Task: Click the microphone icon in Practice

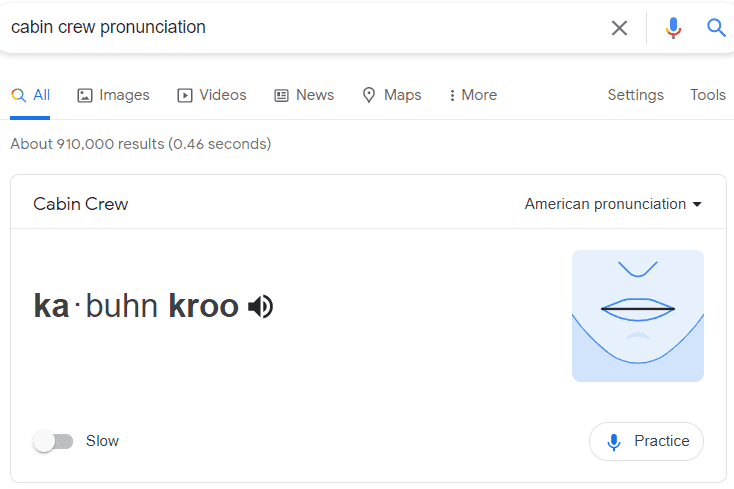Action: point(614,441)
